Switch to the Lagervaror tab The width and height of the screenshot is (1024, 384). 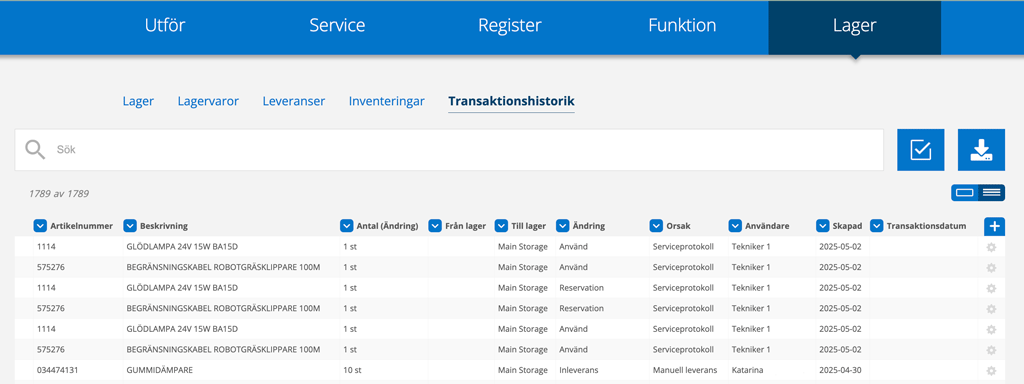208,101
